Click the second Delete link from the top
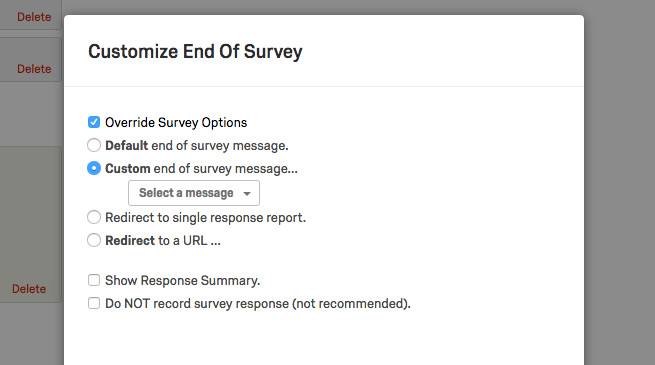This screenshot has height=365, width=655. coord(34,69)
